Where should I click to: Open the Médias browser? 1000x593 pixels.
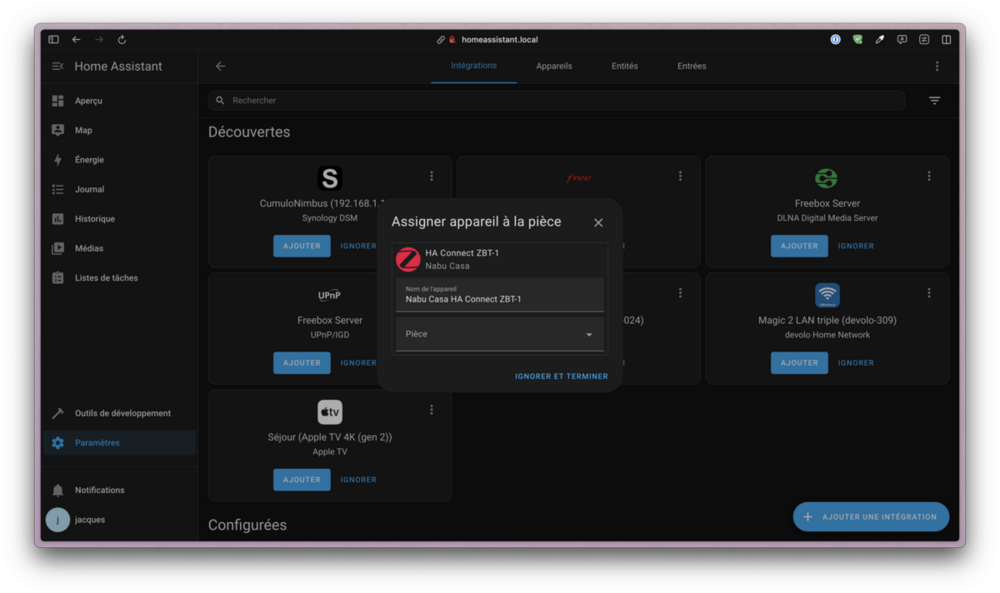point(89,248)
